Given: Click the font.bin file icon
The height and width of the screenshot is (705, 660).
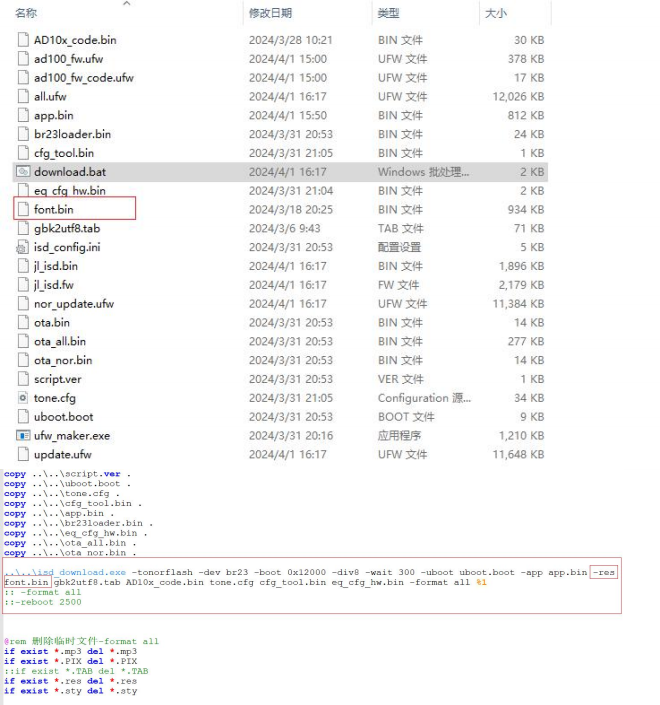Looking at the screenshot, I should 23,210.
